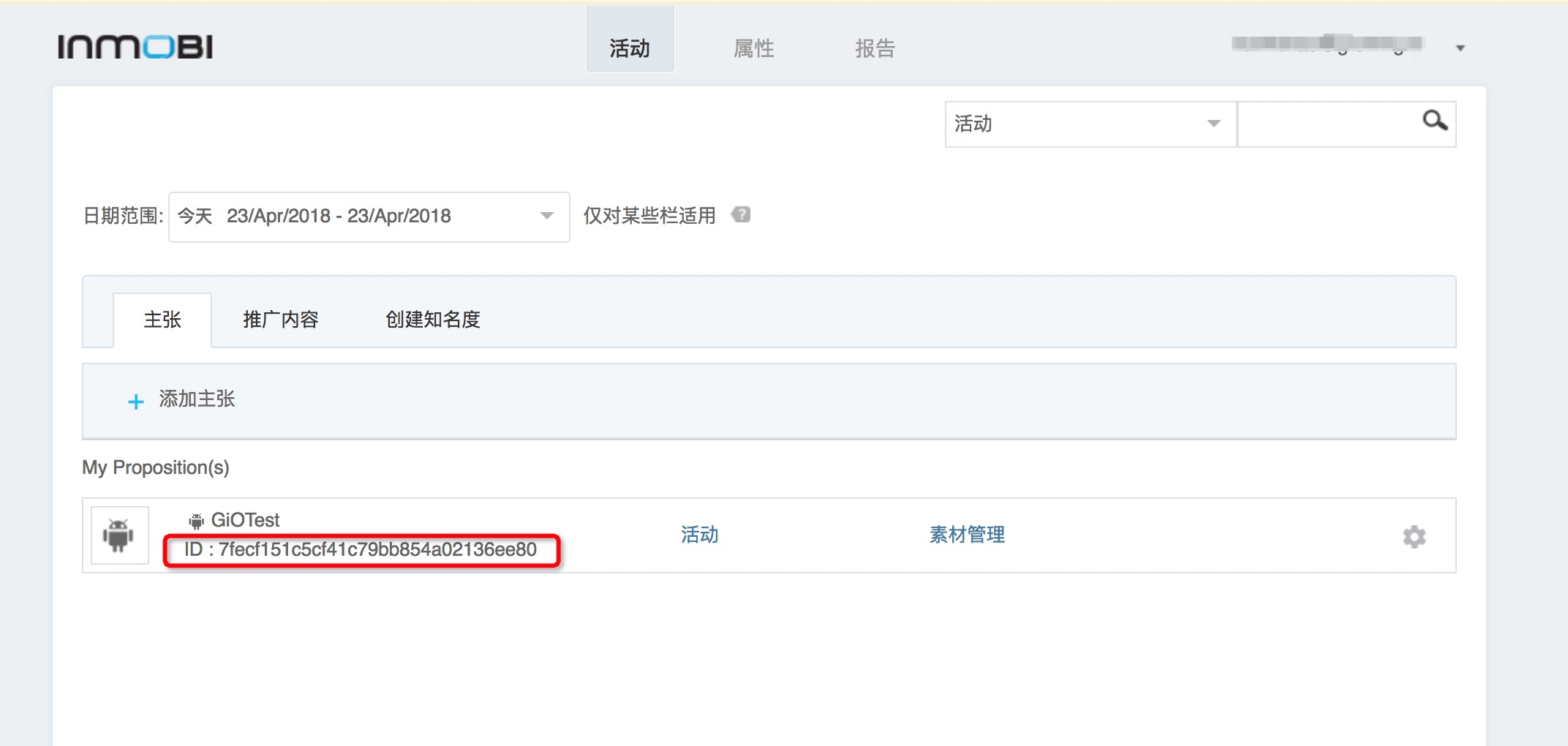Open the 创建知名度 tab
The height and width of the screenshot is (746, 1568).
point(432,320)
